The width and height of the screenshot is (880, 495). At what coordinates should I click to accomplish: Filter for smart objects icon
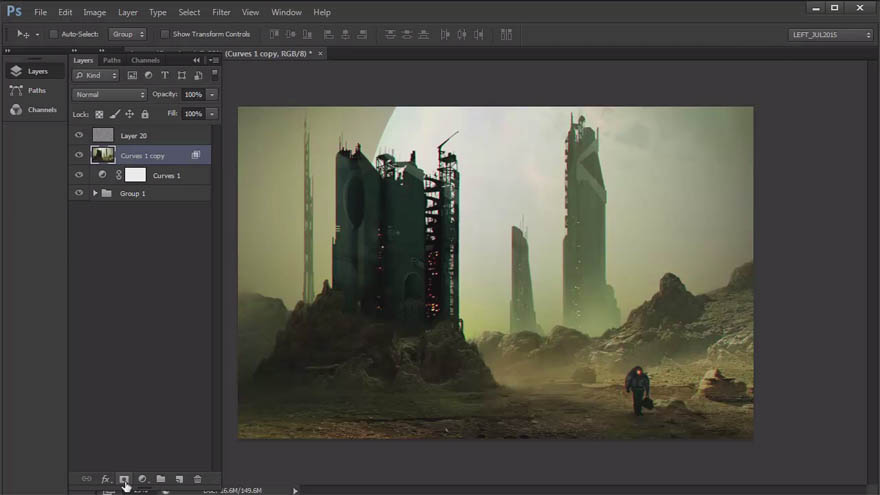tap(198, 75)
